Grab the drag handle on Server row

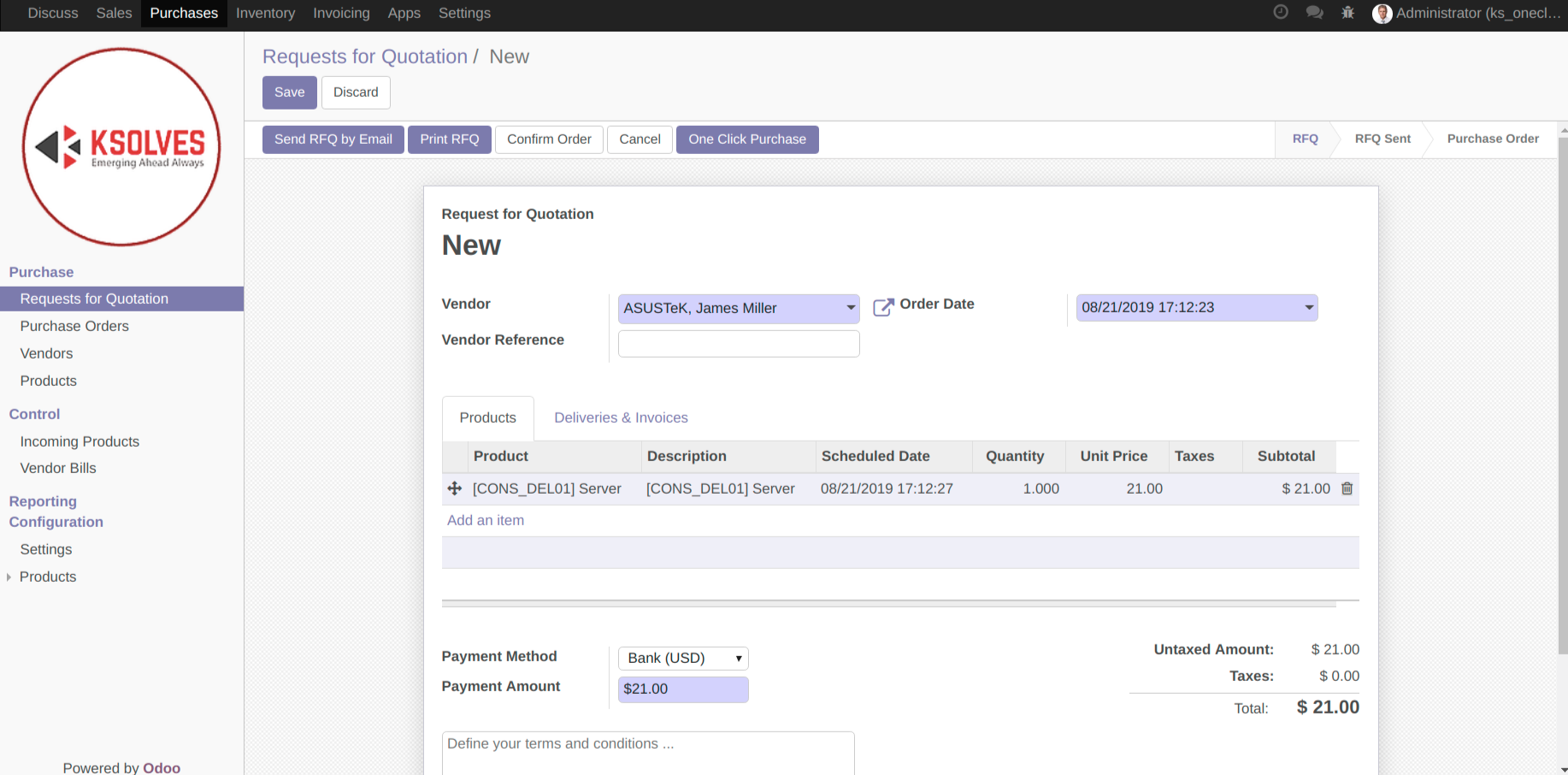click(455, 488)
